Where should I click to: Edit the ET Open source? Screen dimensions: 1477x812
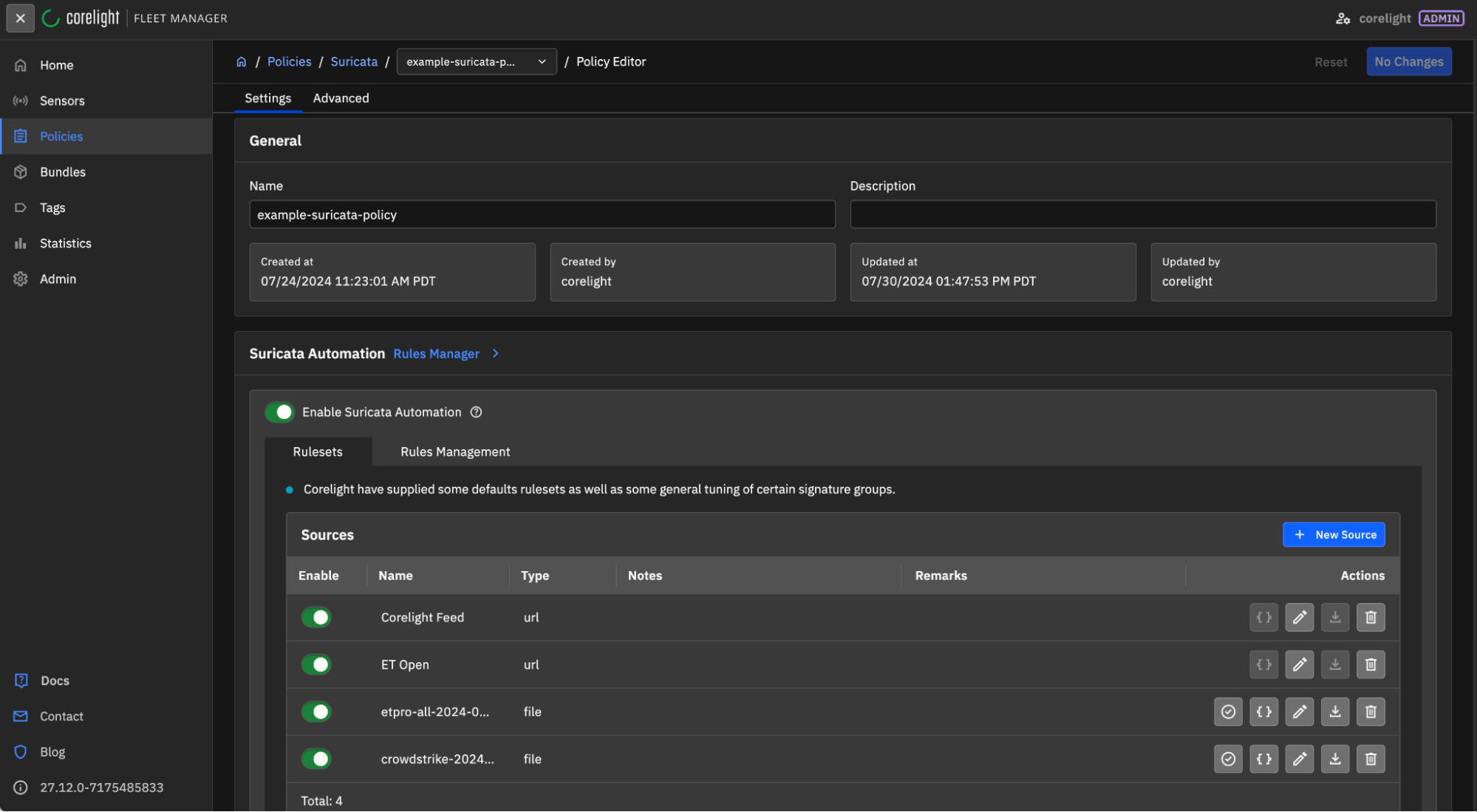pos(1299,664)
